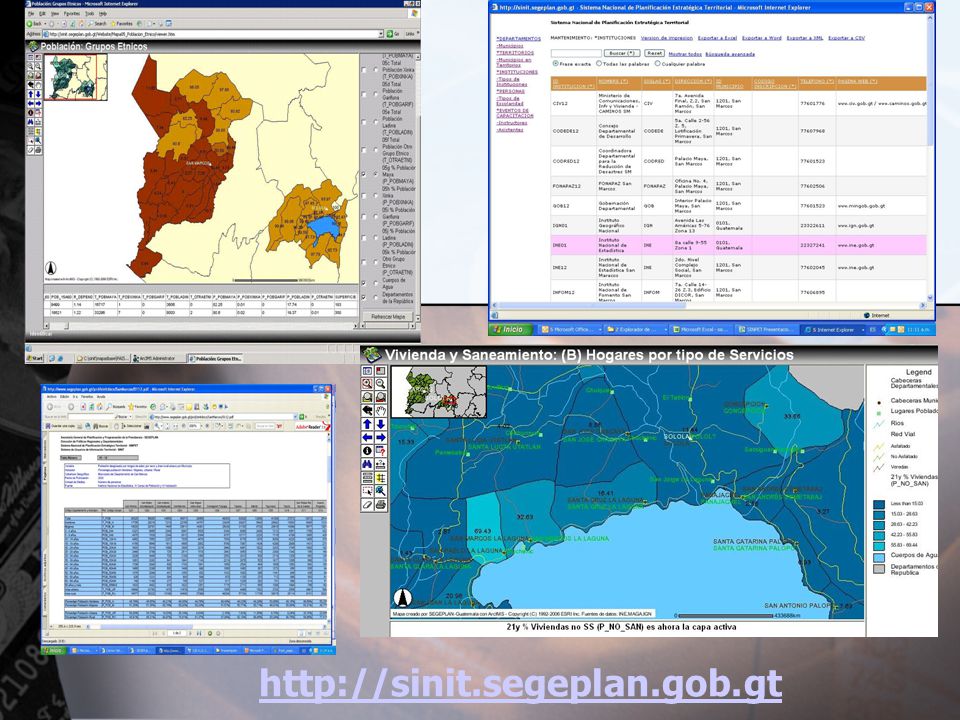960x720 pixels.
Task: Click the Print icon in Vivienda map
Action: [x=380, y=504]
